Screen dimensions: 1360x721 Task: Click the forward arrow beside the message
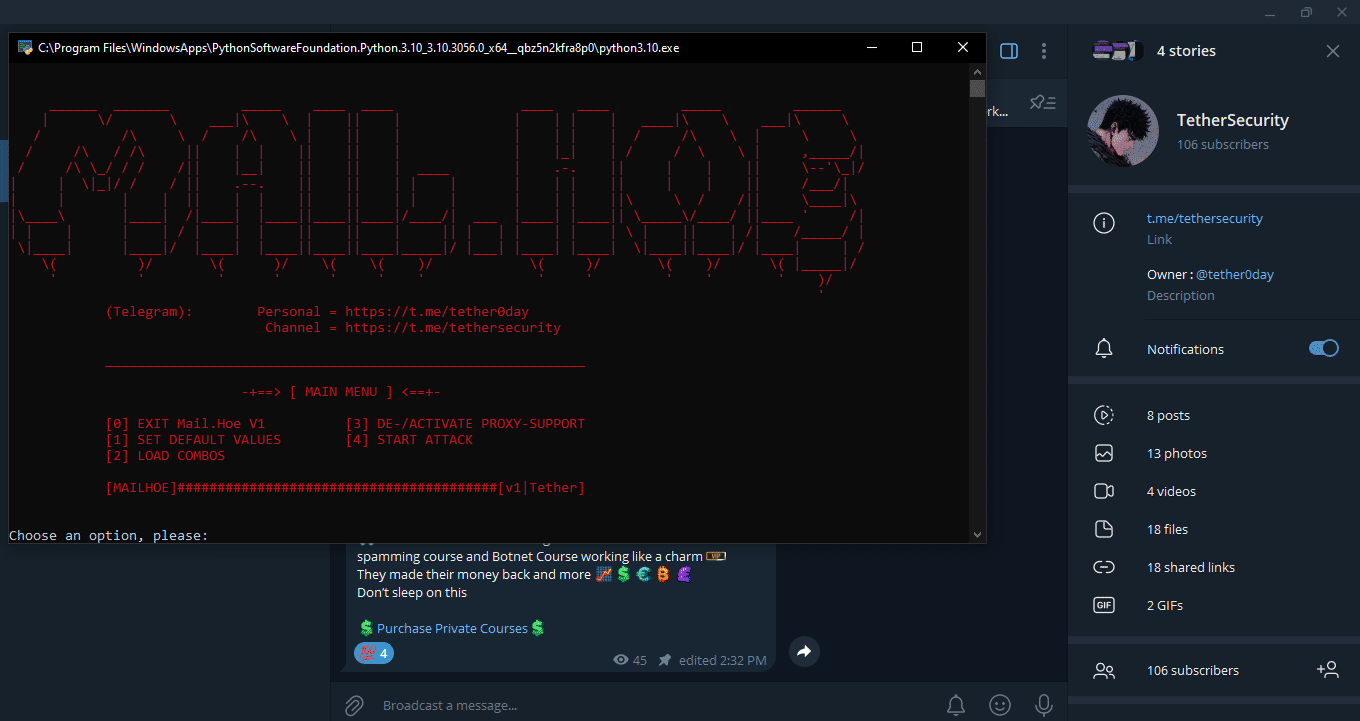point(804,652)
